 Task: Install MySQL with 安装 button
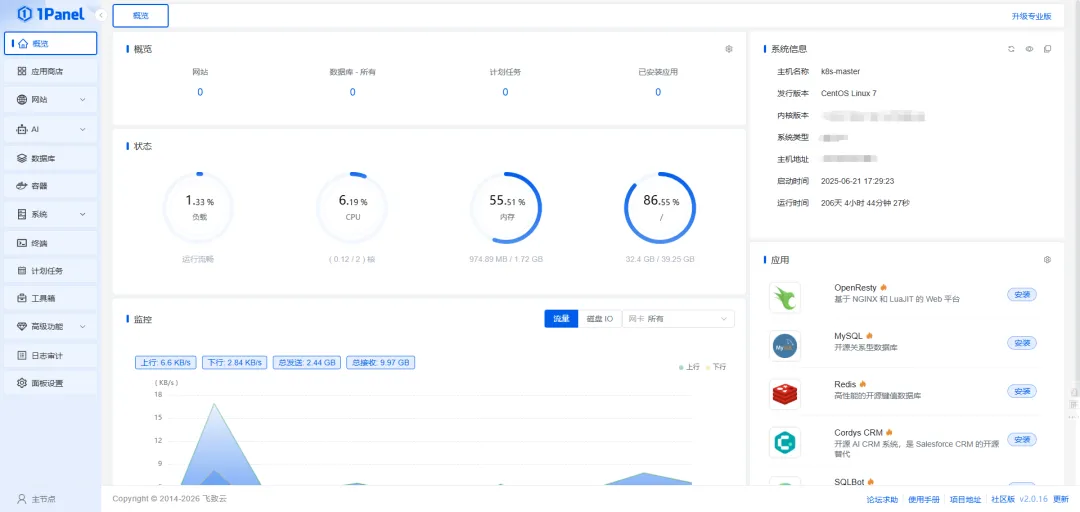[x=1021, y=342]
